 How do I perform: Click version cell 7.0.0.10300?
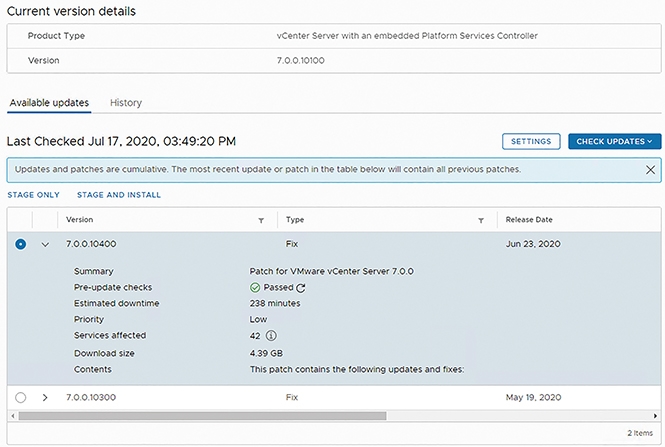point(91,398)
